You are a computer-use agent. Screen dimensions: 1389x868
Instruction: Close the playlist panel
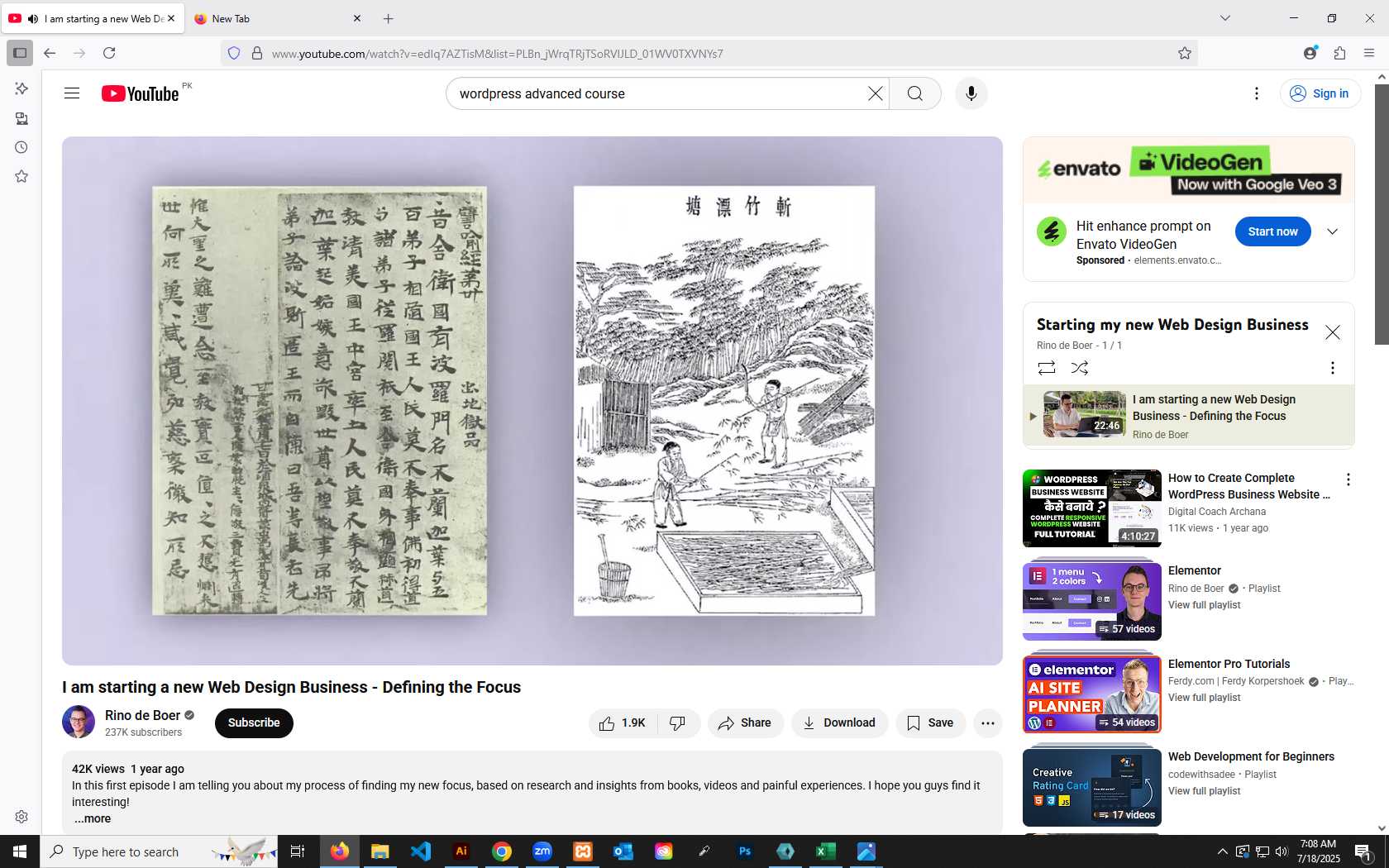coord(1332,332)
